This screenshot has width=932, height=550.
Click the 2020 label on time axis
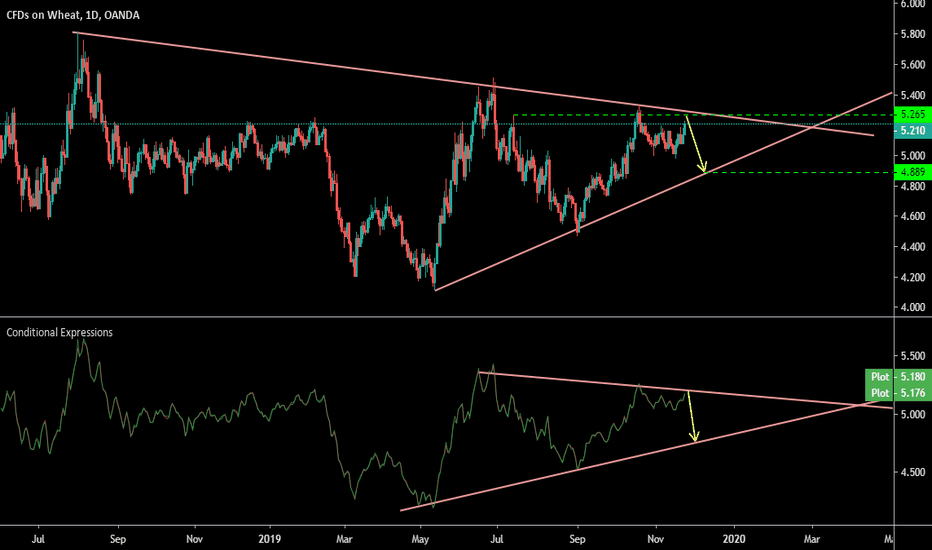(x=734, y=539)
